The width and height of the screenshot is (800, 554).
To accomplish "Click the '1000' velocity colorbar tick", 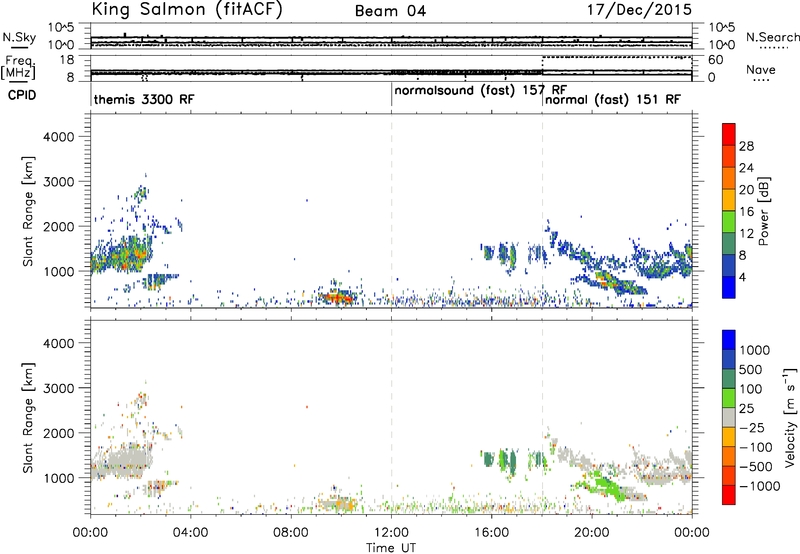I will (754, 350).
